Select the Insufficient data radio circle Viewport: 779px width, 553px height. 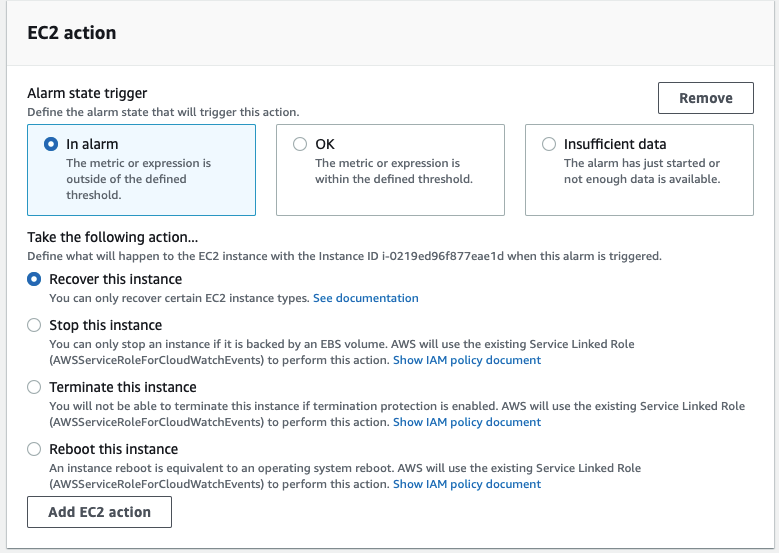[x=548, y=144]
